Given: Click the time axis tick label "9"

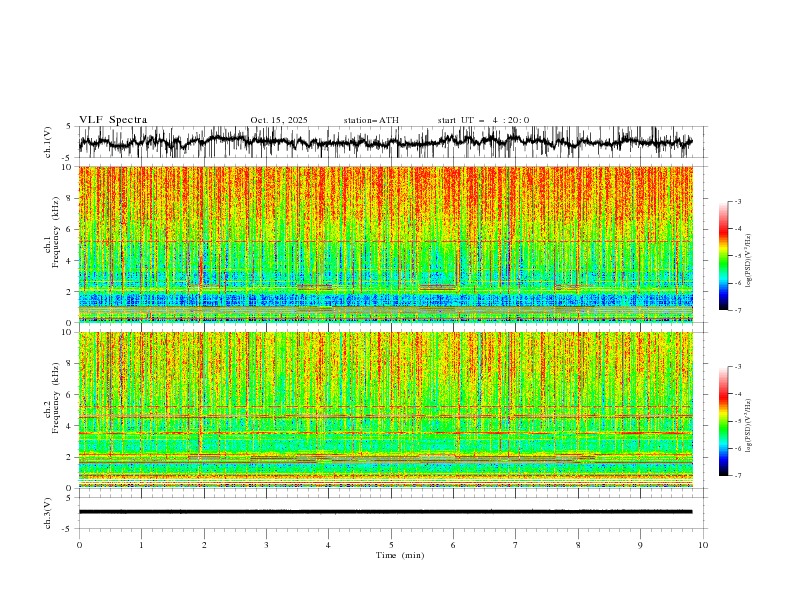Looking at the screenshot, I should [640, 545].
